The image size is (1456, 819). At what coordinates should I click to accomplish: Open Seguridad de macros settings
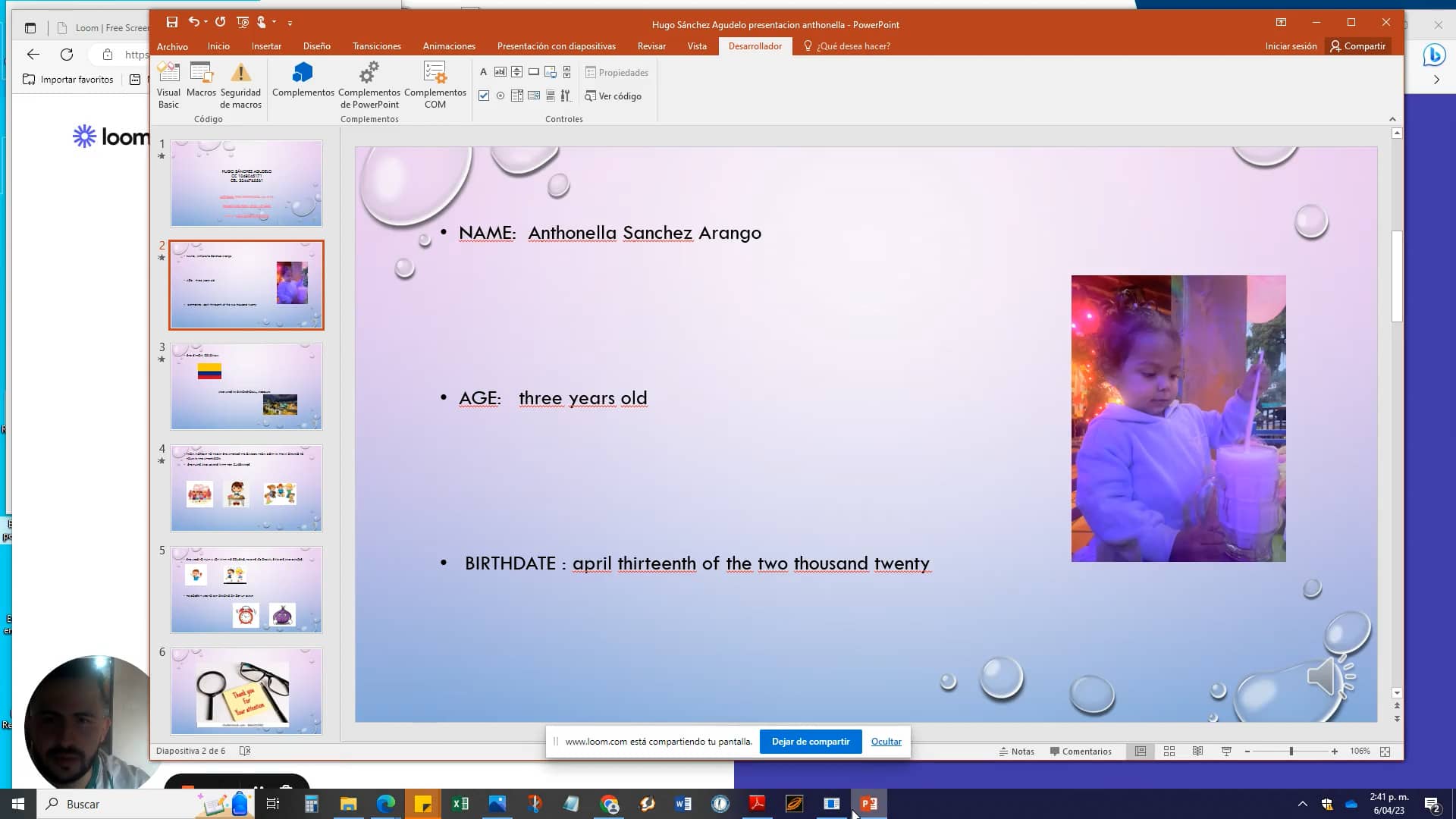(x=240, y=83)
